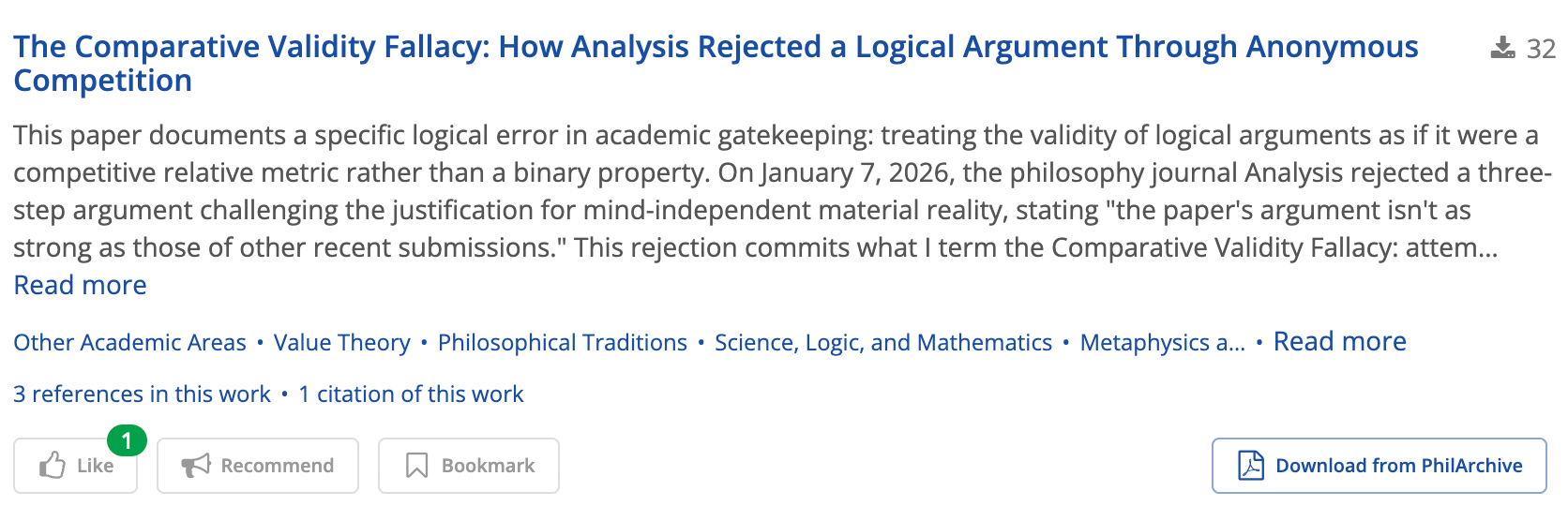The width and height of the screenshot is (1568, 506).
Task: Open Science, Logic, and Mathematics category
Action: pos(882,343)
